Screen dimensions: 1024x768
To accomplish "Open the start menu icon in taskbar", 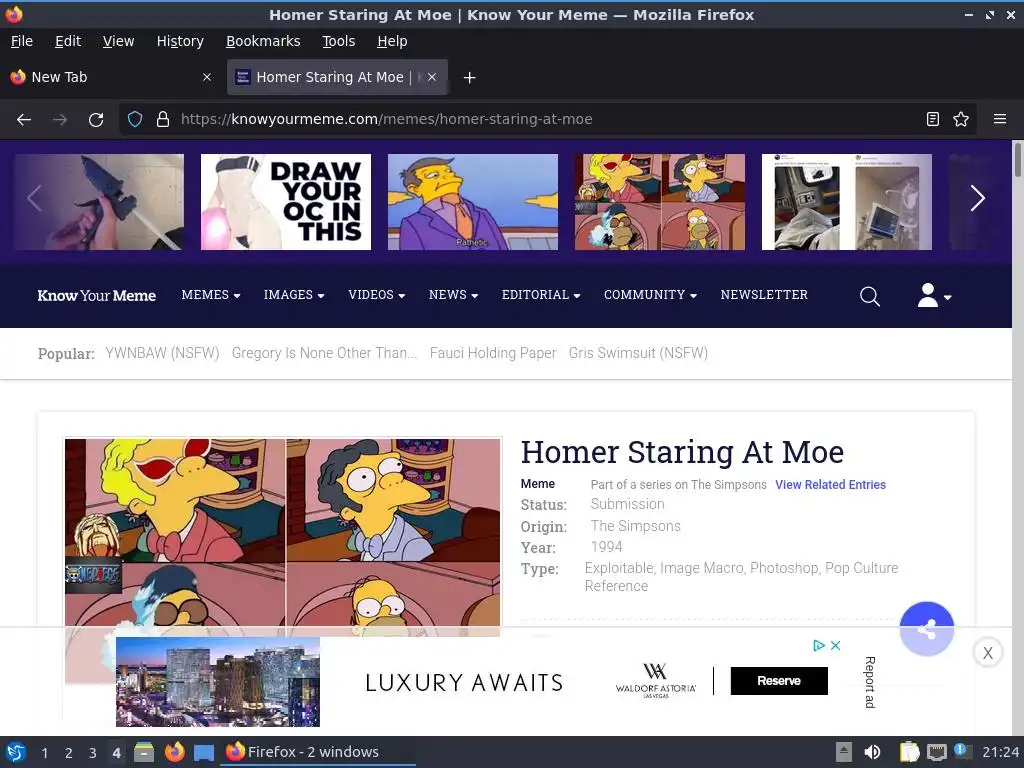I will (15, 752).
